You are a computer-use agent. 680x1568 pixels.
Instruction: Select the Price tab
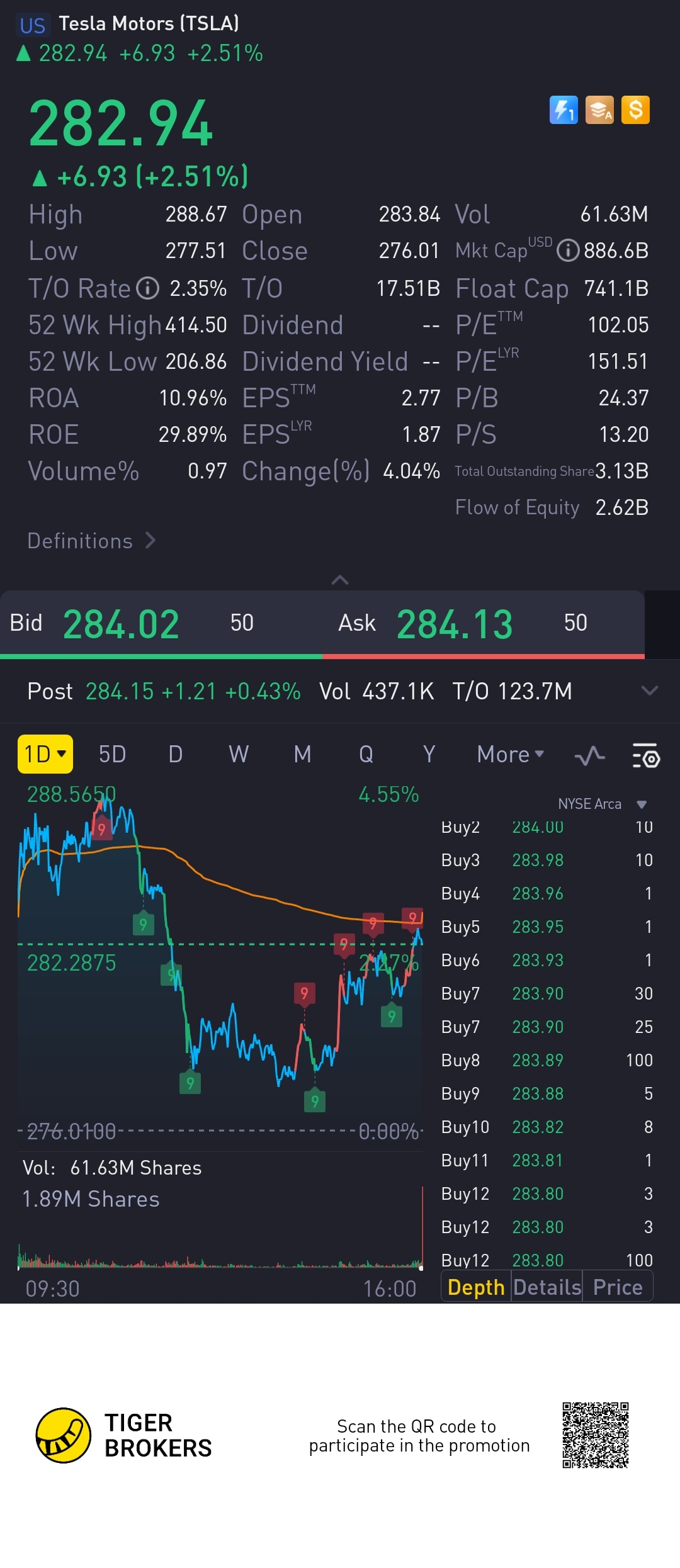click(618, 1287)
